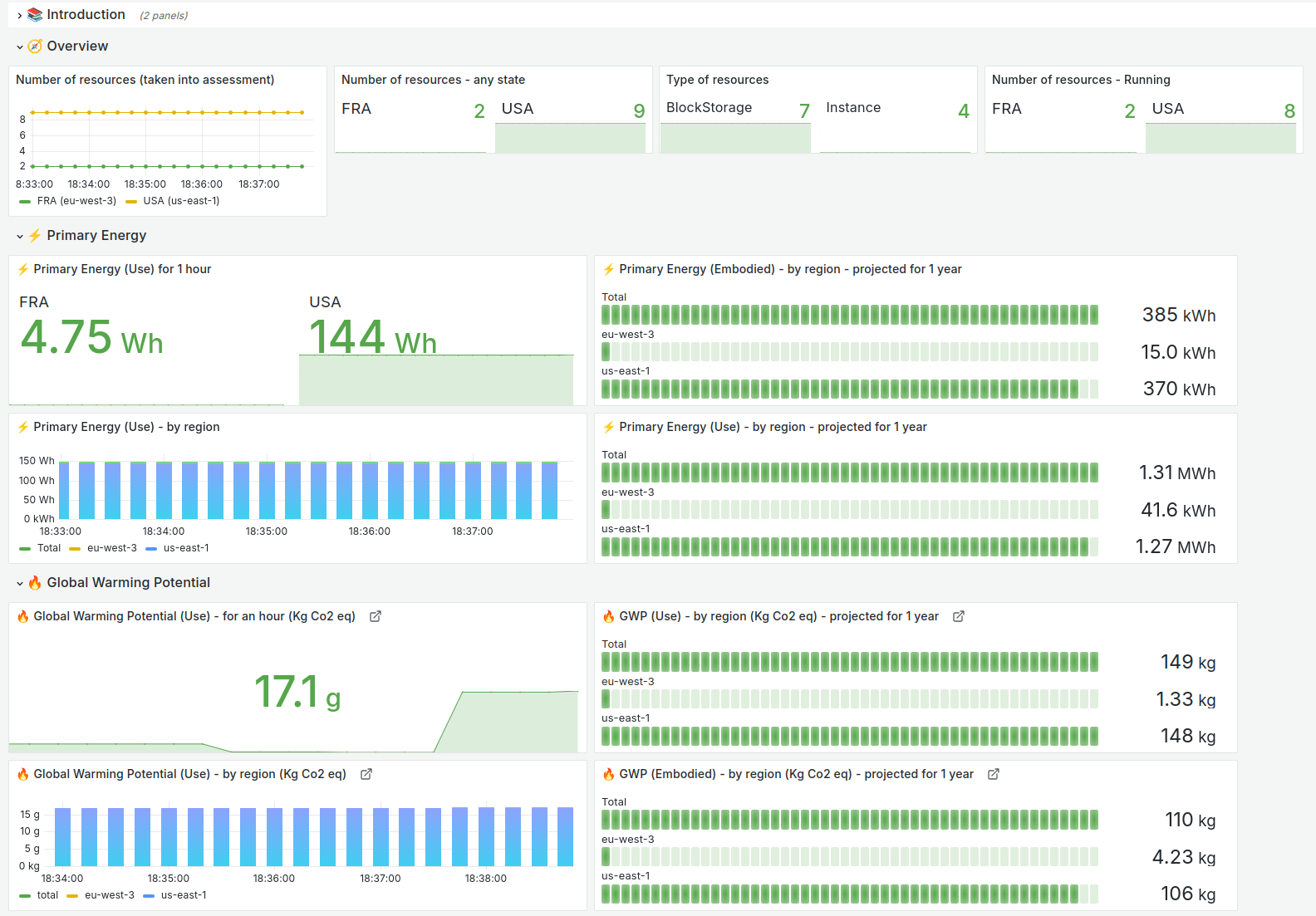Toggle Total series in Primary Energy by region legend
Viewport: 1316px width, 916px height.
(48, 548)
